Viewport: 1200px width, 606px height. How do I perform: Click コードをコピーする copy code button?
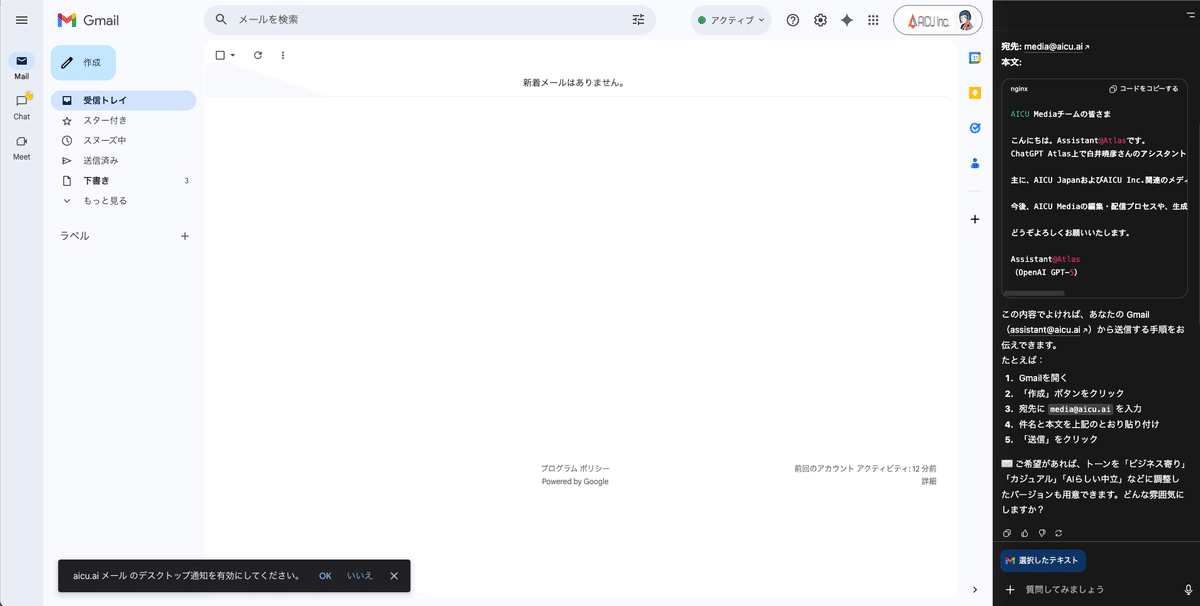coord(1144,89)
